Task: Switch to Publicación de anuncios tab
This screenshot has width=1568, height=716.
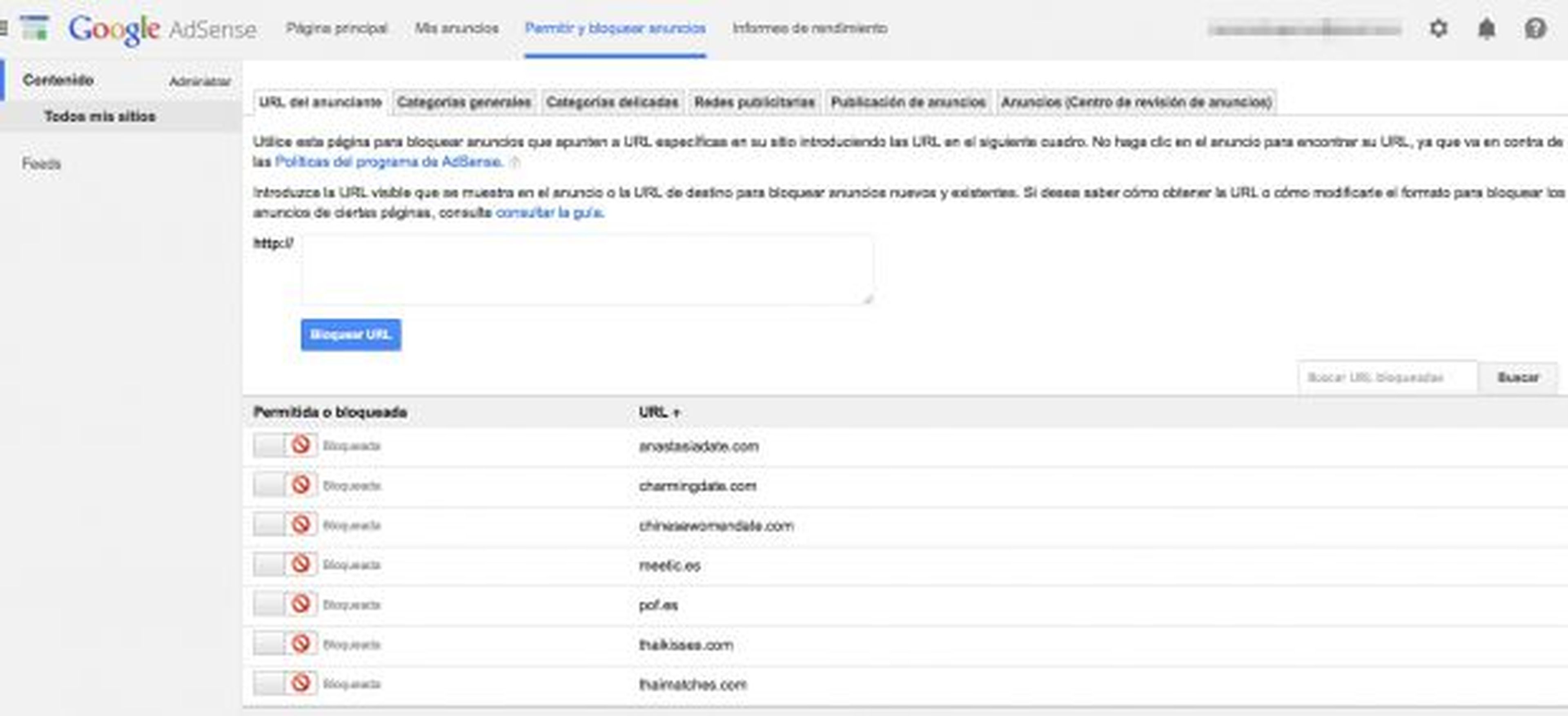Action: click(908, 102)
